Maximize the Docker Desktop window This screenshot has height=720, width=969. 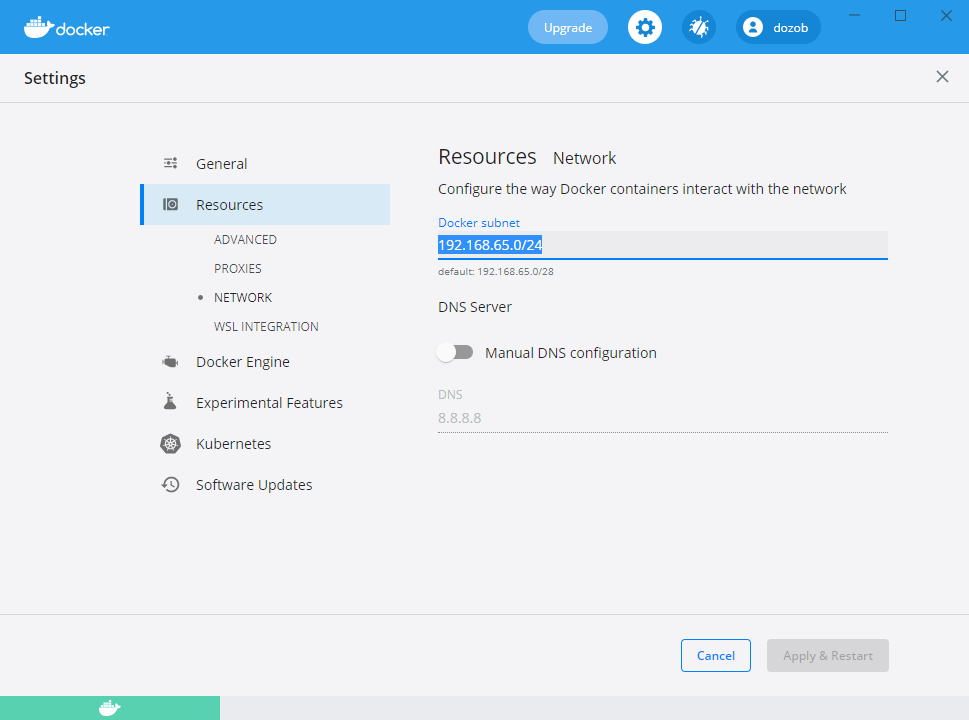(x=900, y=15)
